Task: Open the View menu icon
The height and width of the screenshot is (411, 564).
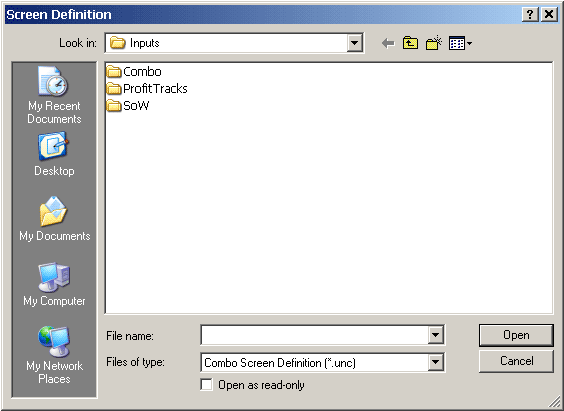Action: click(x=460, y=44)
